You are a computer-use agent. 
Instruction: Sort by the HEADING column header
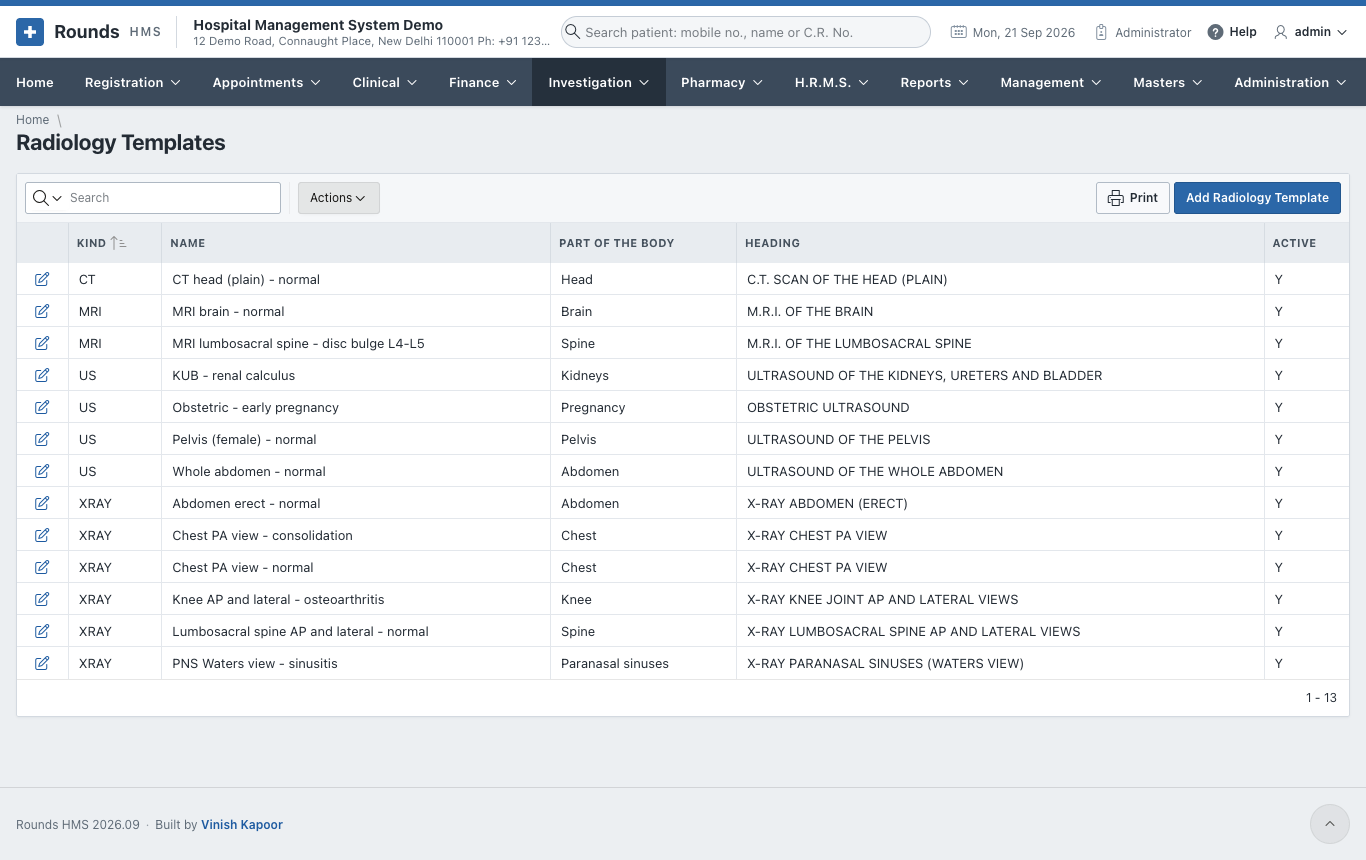tap(772, 243)
